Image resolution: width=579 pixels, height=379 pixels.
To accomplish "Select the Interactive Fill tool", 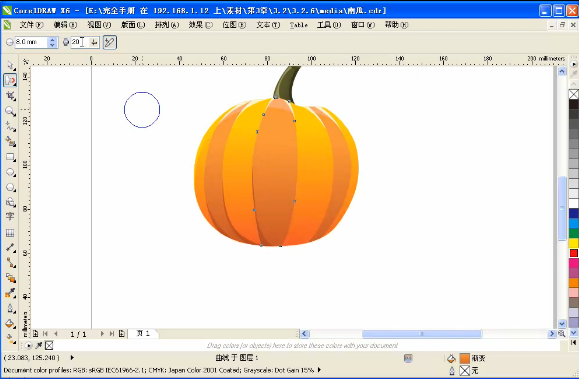I will tap(10, 338).
